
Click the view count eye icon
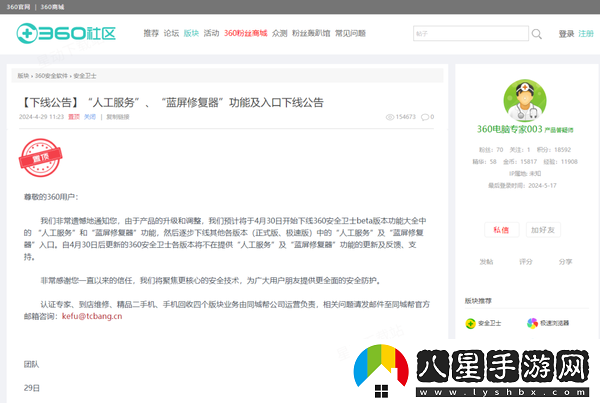click(390, 117)
